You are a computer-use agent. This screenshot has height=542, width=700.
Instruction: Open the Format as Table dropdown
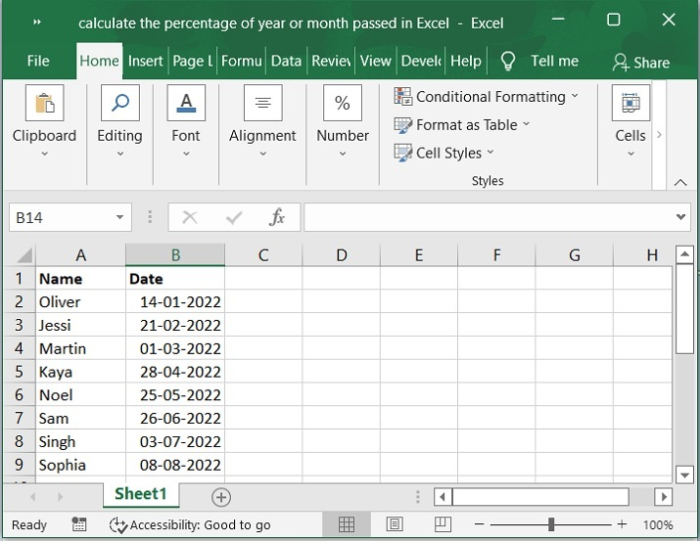461,125
